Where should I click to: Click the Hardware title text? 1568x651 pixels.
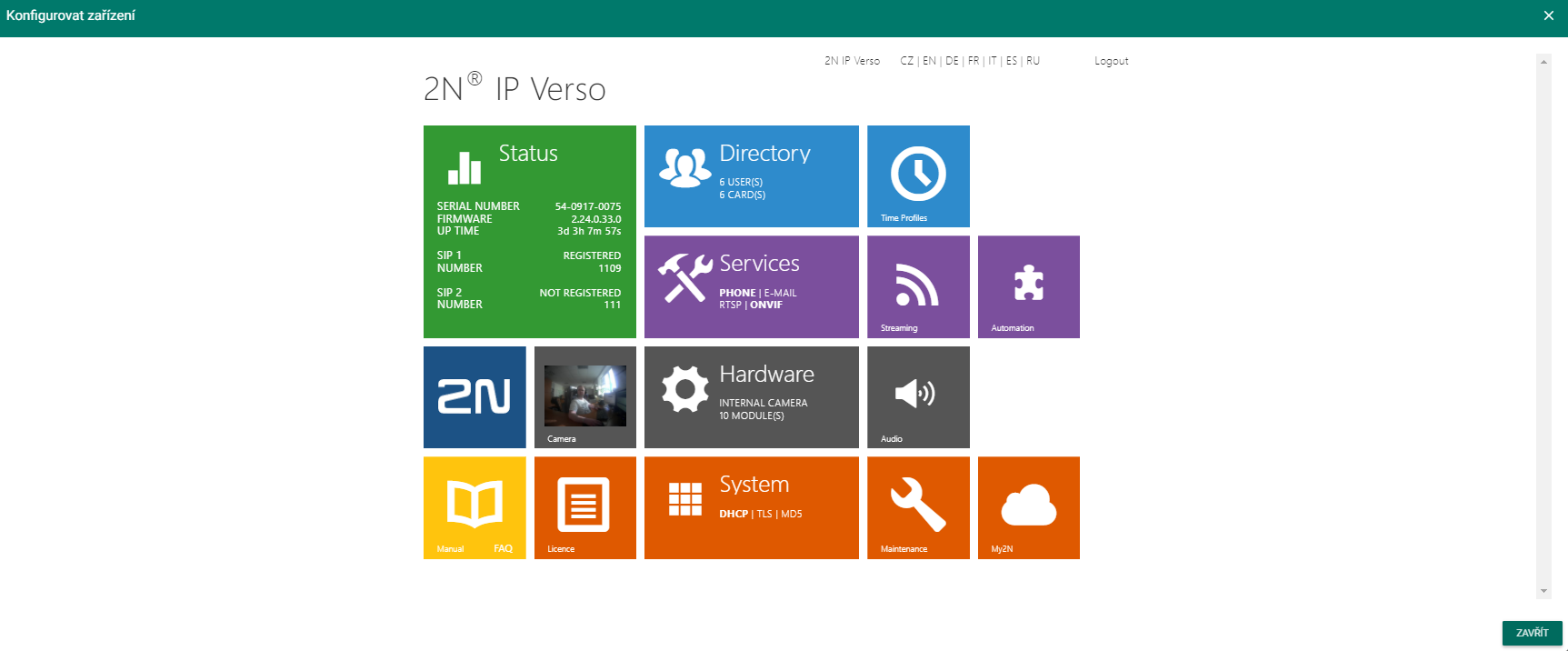tap(766, 374)
